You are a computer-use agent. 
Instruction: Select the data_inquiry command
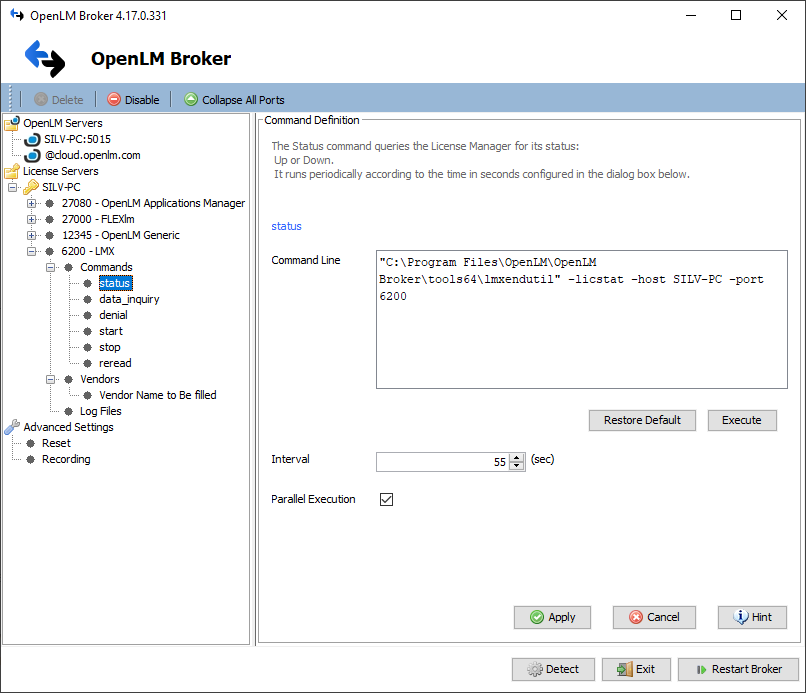click(x=129, y=299)
